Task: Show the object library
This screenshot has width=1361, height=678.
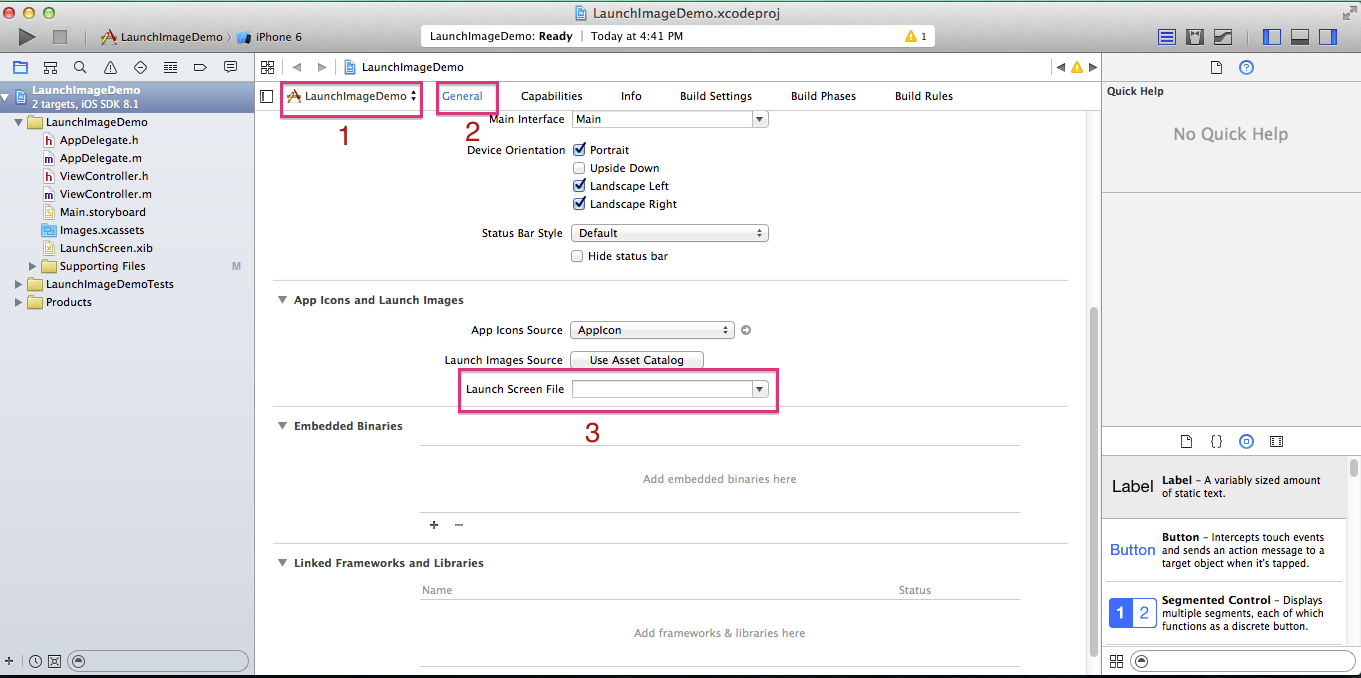Action: (x=1246, y=441)
